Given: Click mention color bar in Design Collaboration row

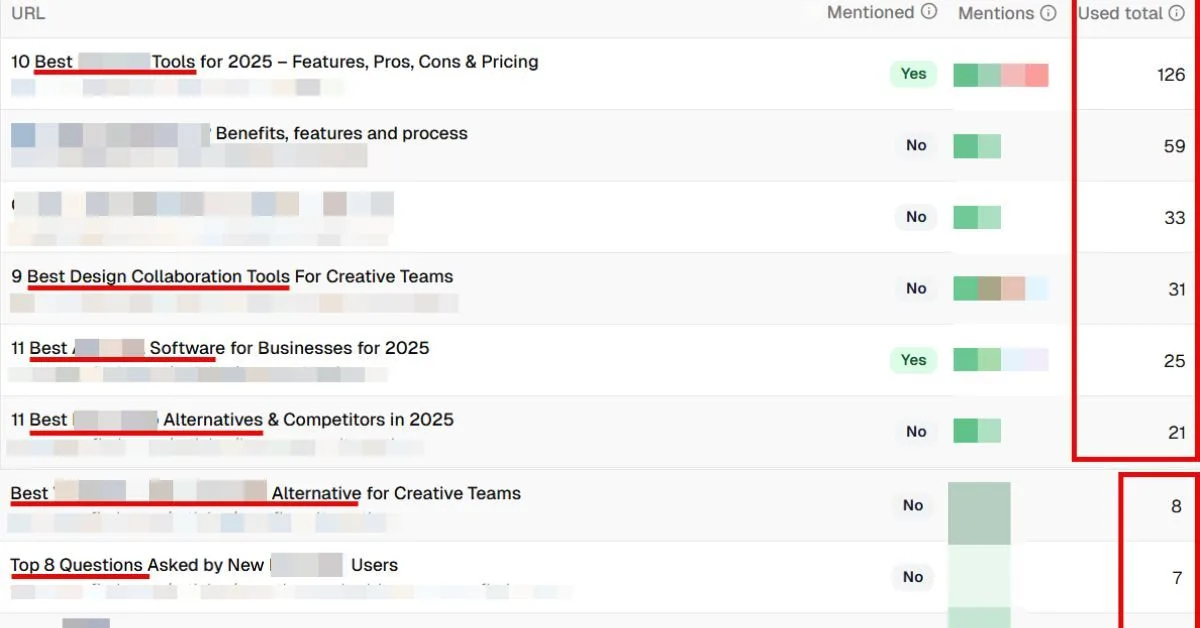Looking at the screenshot, I should (1001, 289).
